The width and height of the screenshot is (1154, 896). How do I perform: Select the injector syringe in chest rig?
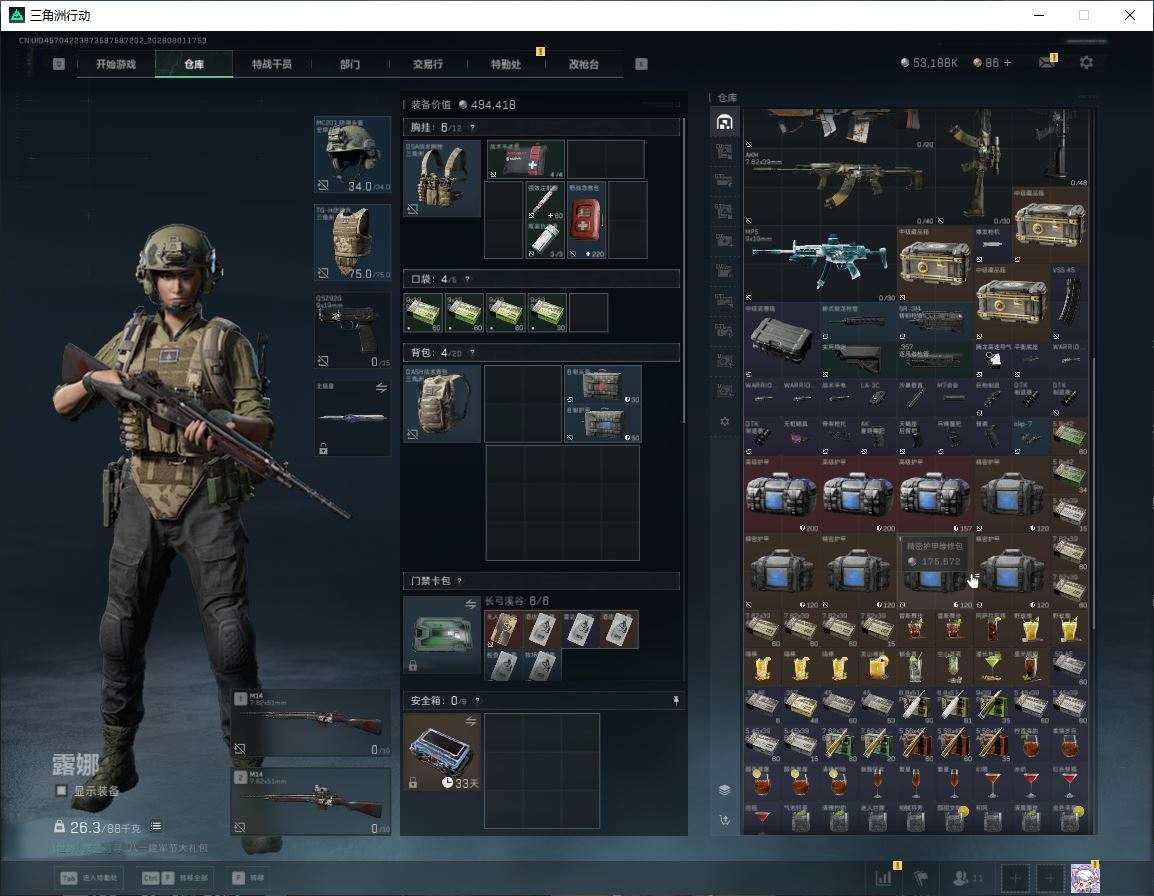[545, 201]
